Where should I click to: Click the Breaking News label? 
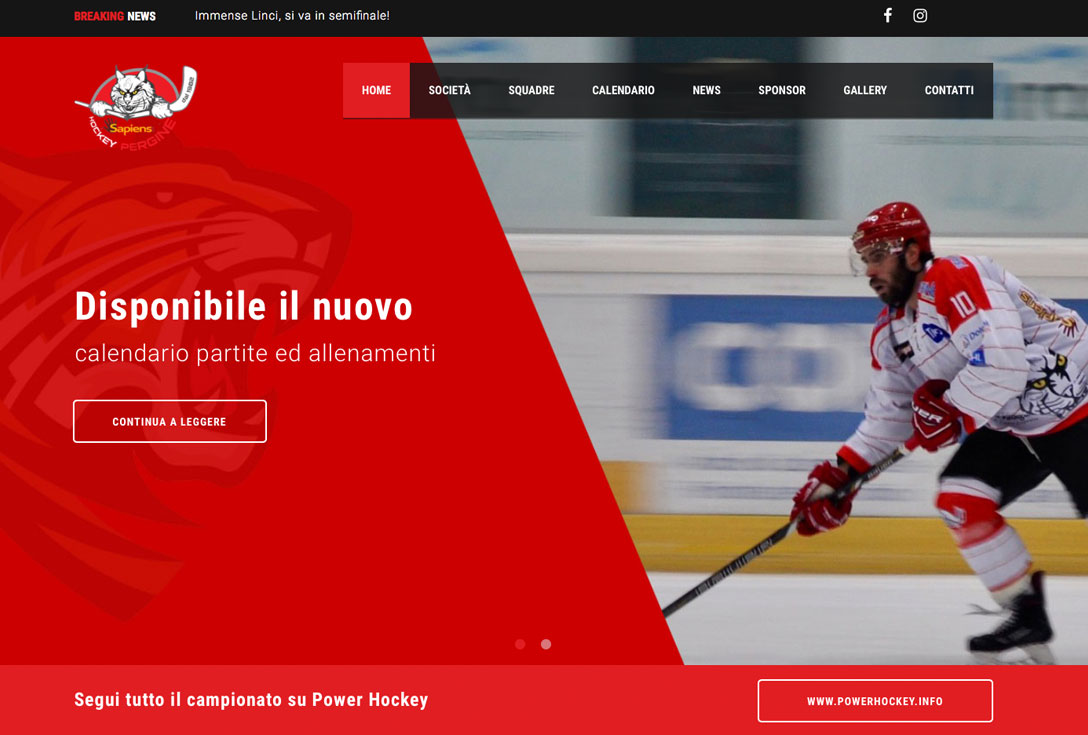pyautogui.click(x=115, y=16)
